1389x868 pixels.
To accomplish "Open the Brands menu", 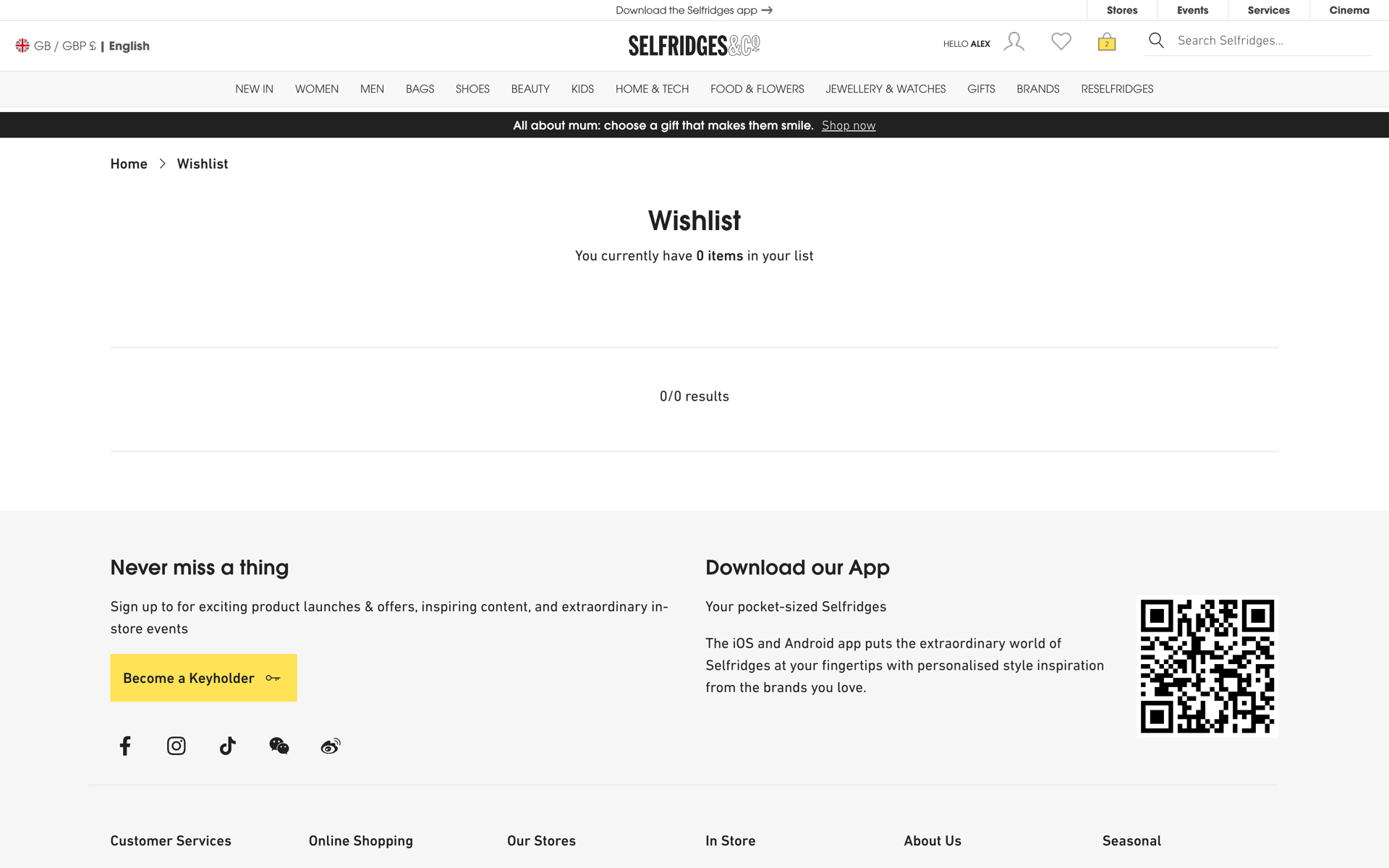I will click(x=1037, y=89).
